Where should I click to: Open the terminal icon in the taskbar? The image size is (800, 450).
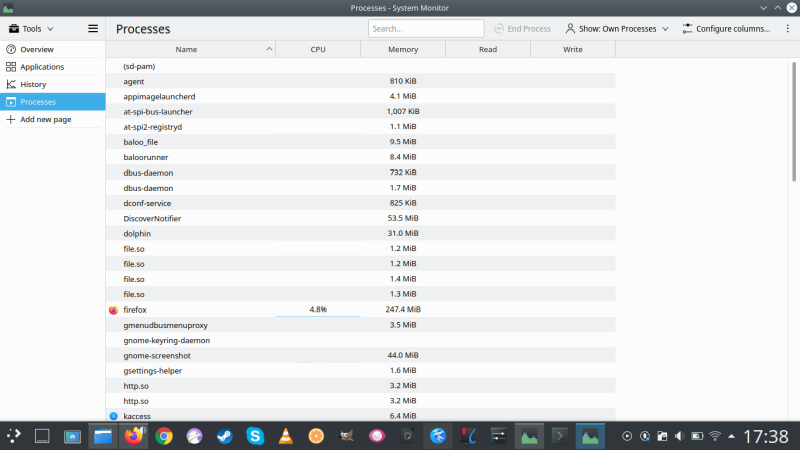(560, 436)
